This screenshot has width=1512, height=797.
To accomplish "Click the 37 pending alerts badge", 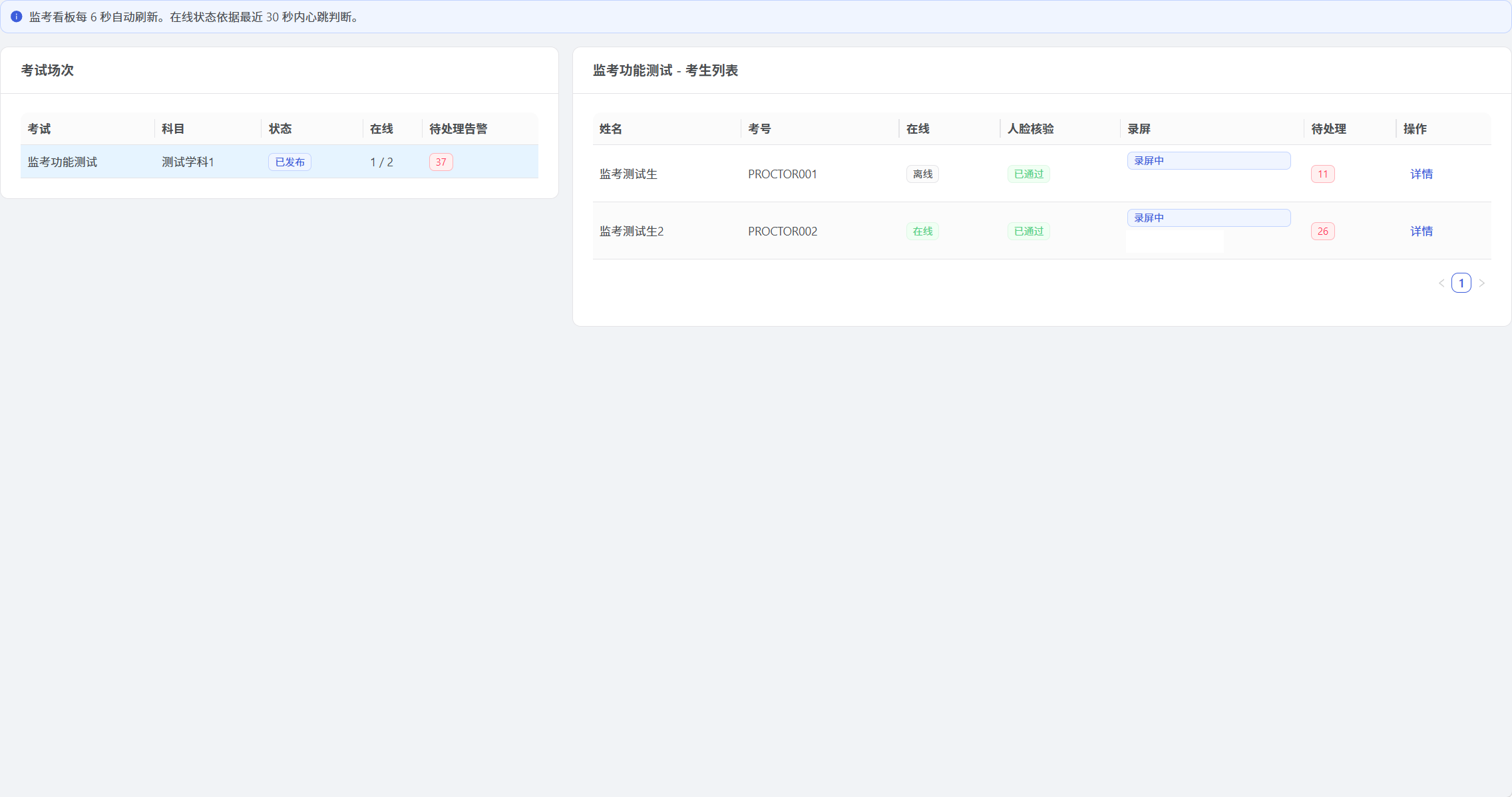I will [x=441, y=162].
